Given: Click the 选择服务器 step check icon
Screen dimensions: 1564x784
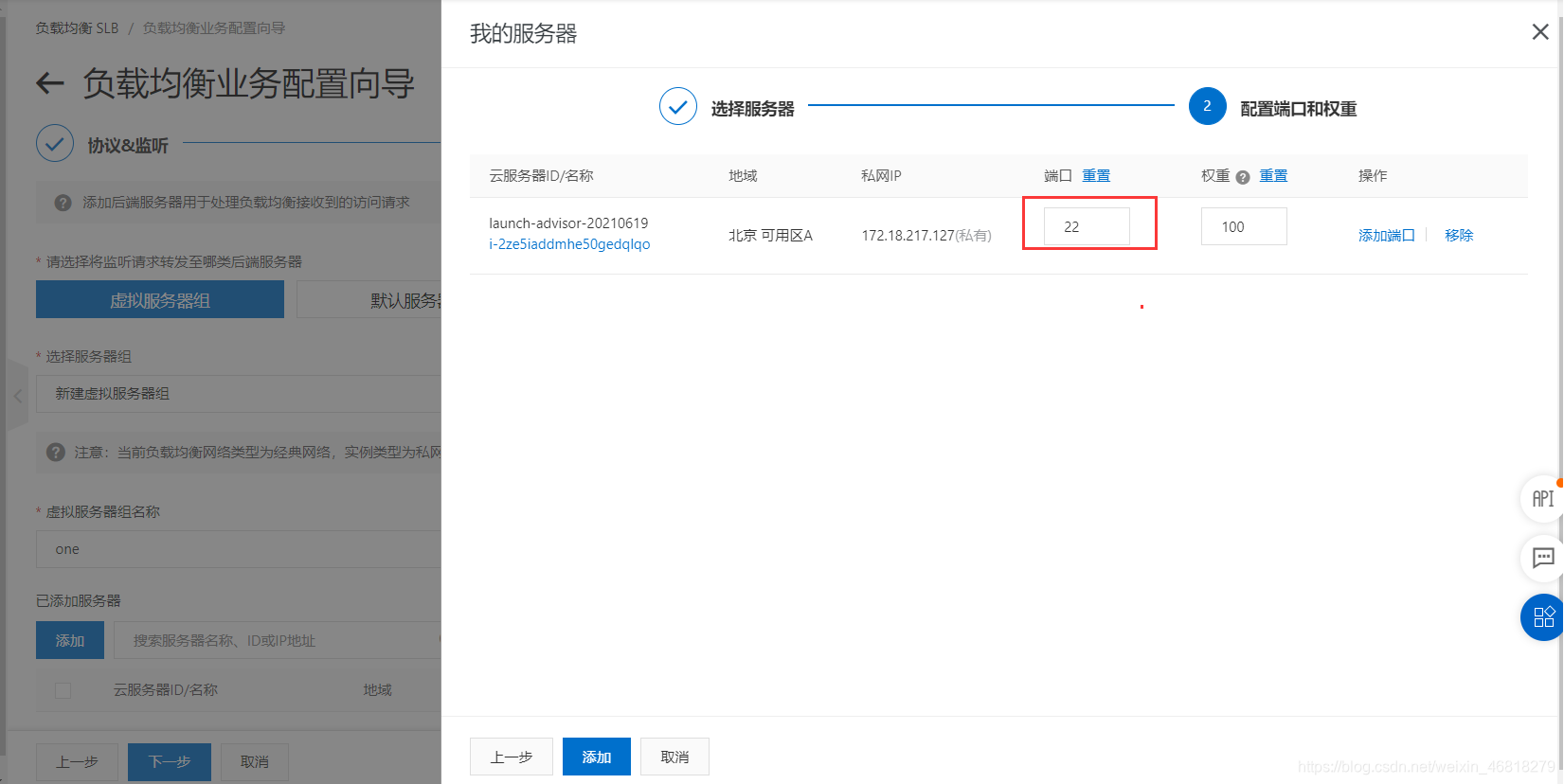Looking at the screenshot, I should point(678,107).
